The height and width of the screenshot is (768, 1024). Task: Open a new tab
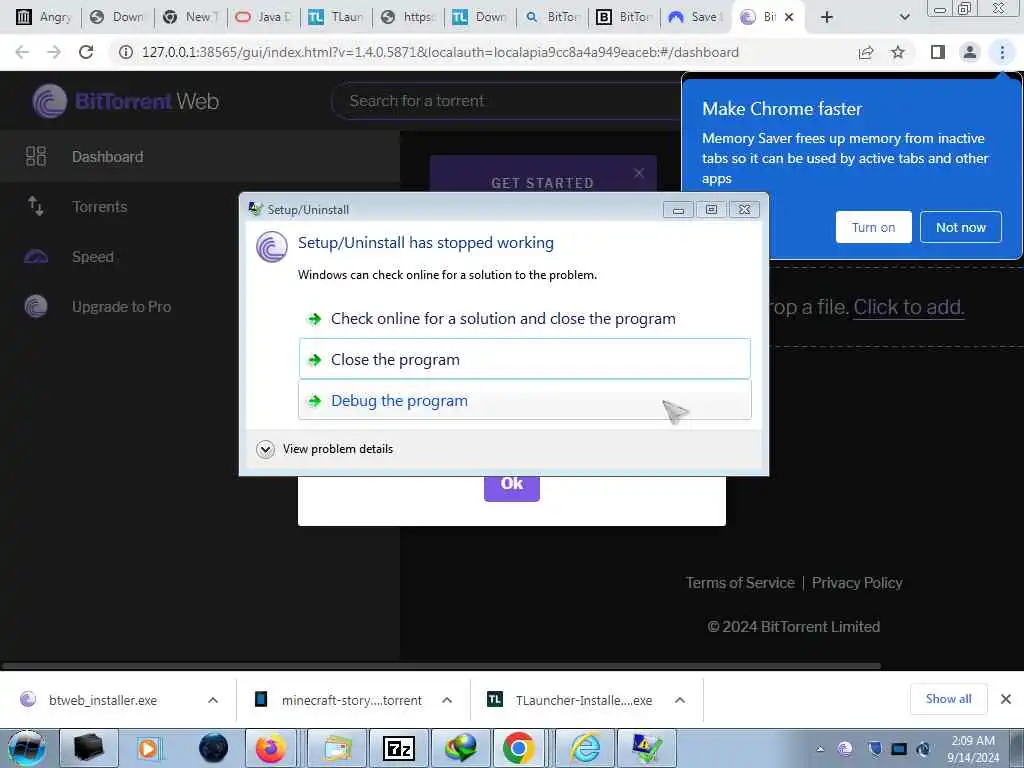click(x=827, y=17)
